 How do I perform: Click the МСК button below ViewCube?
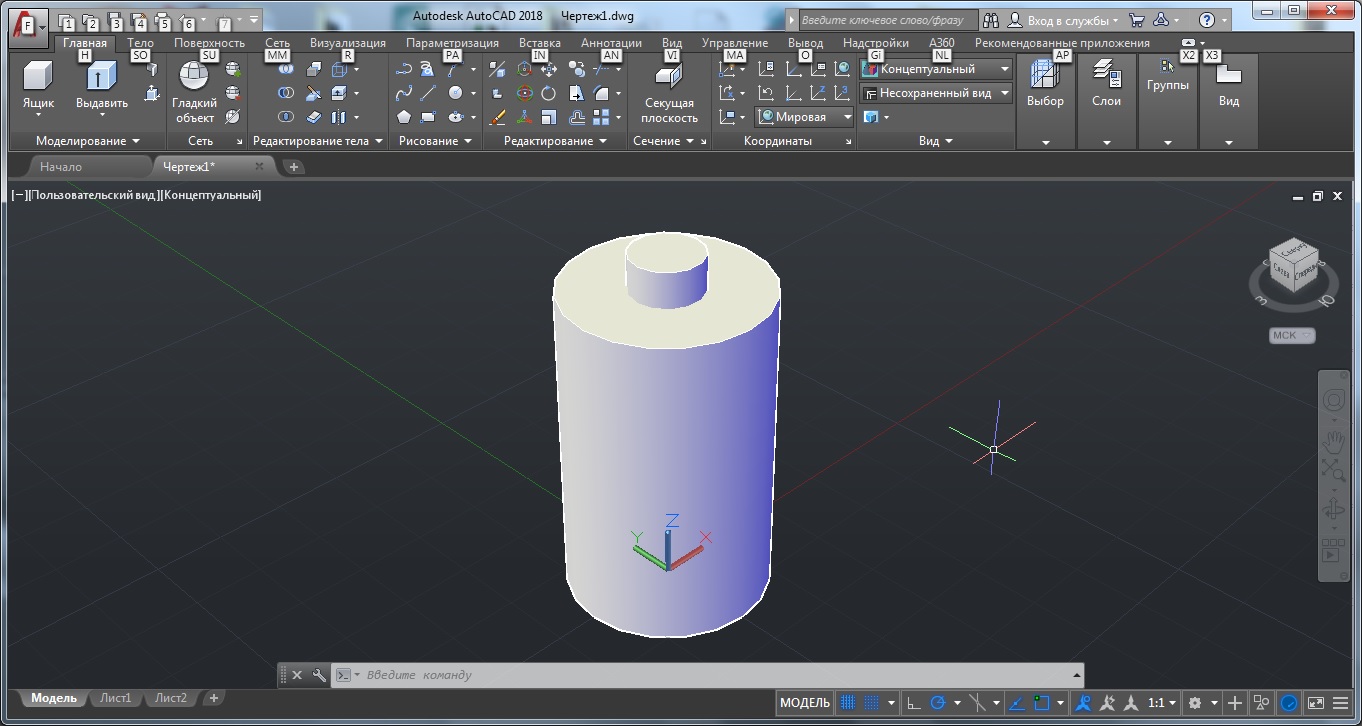click(x=1291, y=336)
